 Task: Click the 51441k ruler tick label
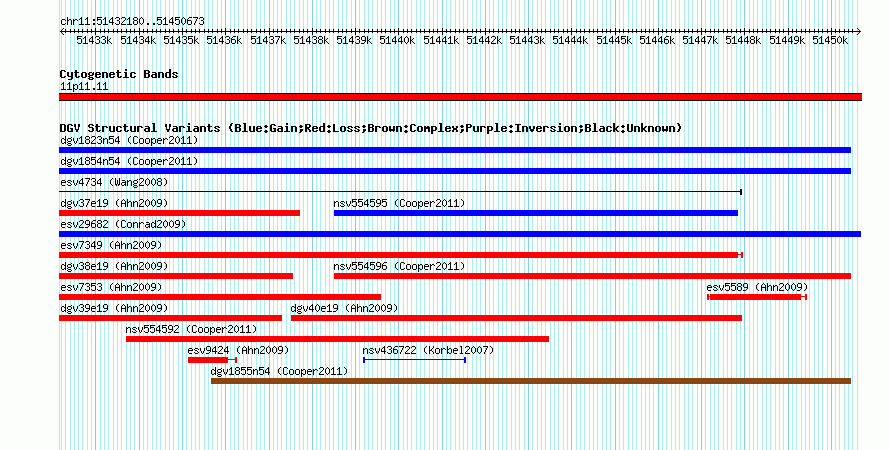[441, 40]
